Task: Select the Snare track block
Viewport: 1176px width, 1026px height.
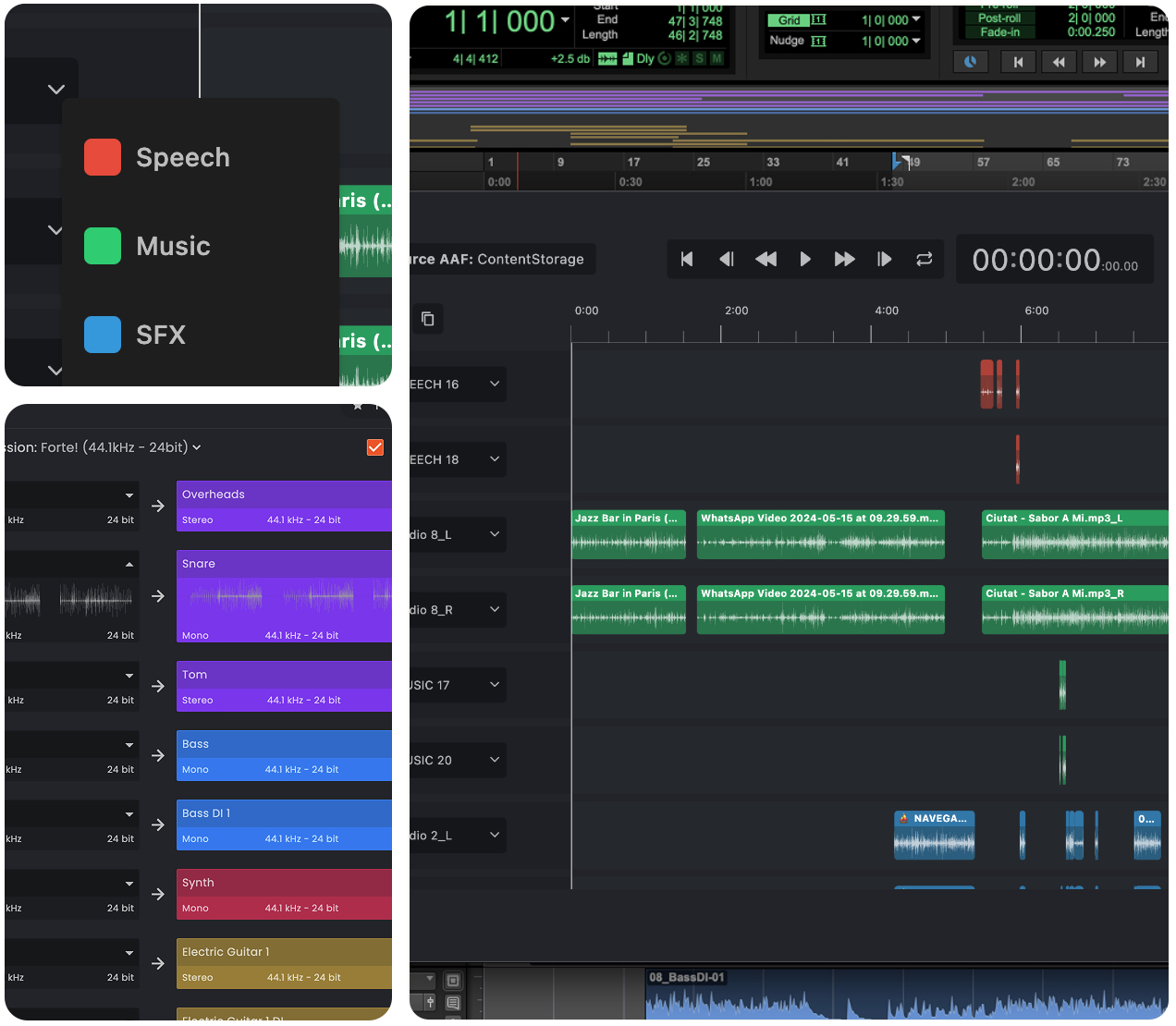Action: (284, 596)
